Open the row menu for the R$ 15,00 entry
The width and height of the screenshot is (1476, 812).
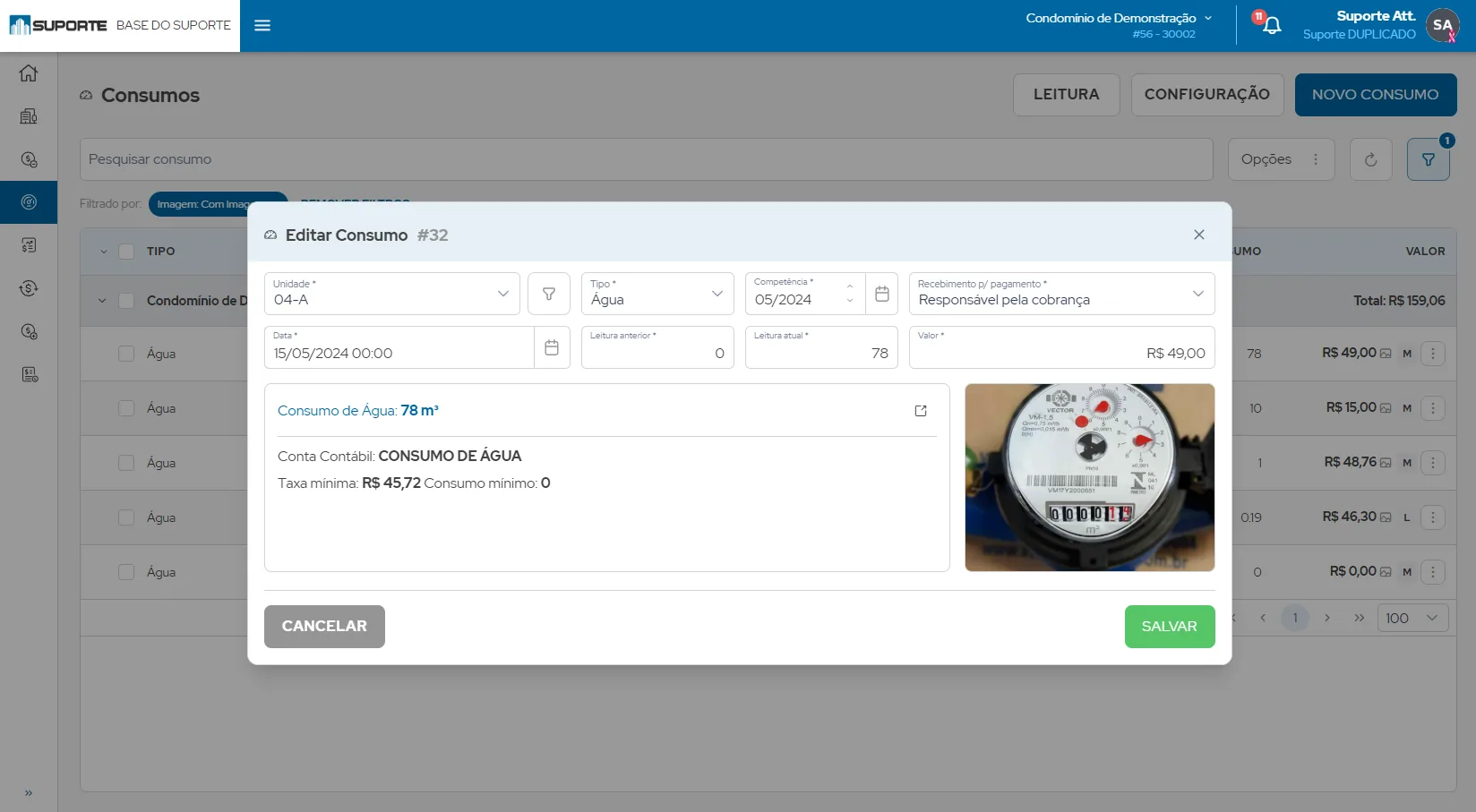point(1433,408)
